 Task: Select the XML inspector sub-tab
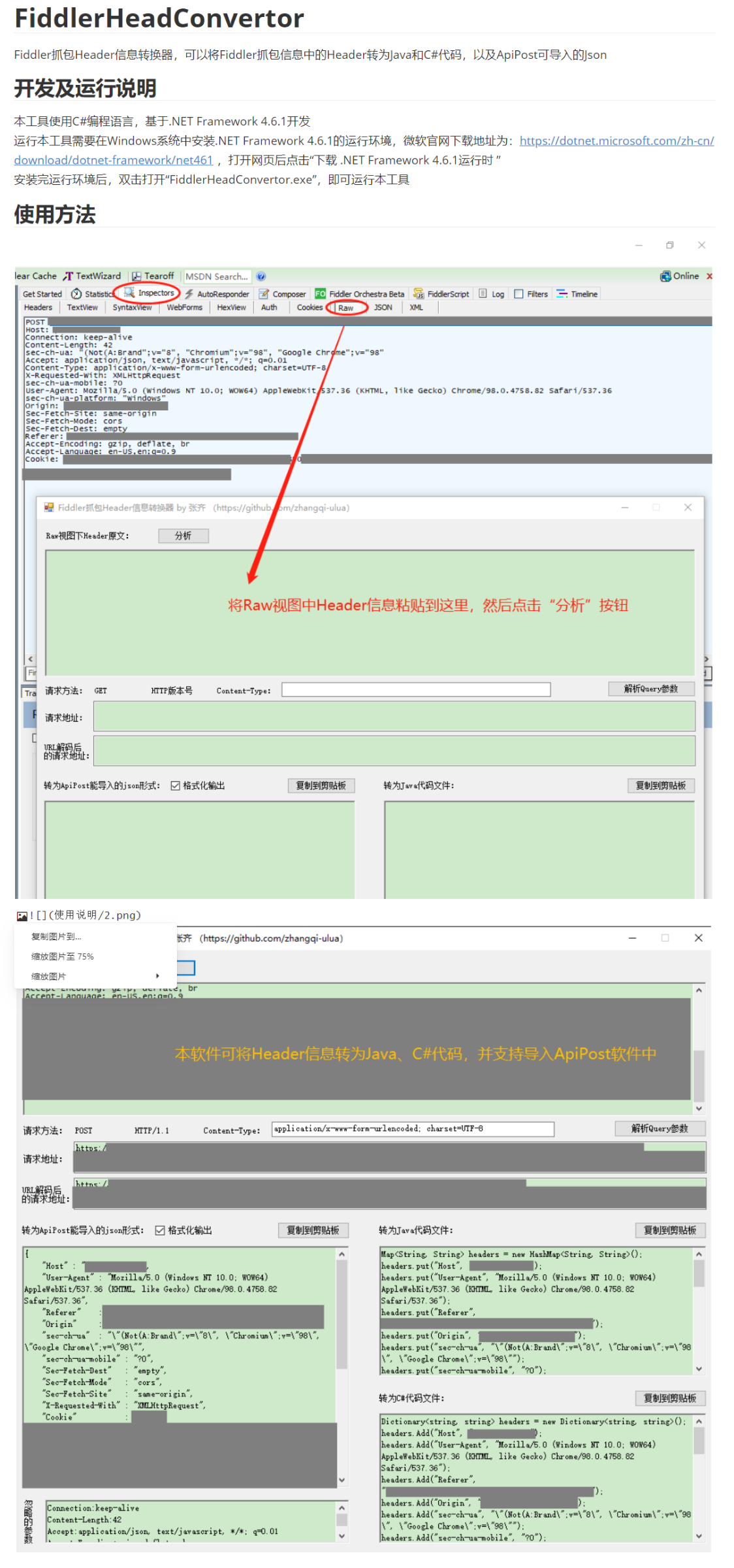point(417,307)
